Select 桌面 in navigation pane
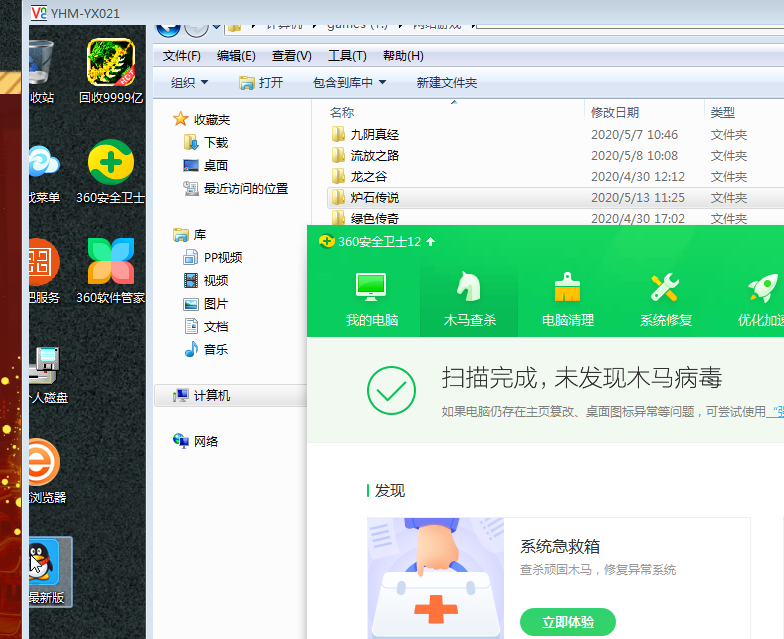 point(206,166)
